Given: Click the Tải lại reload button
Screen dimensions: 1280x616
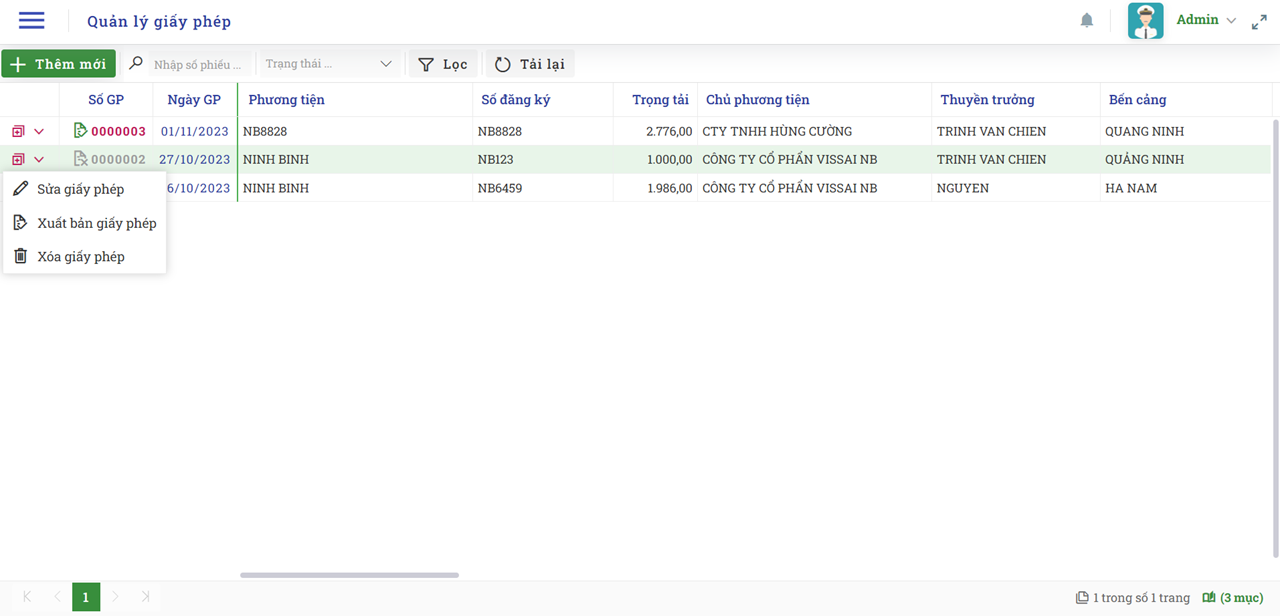Looking at the screenshot, I should [530, 64].
